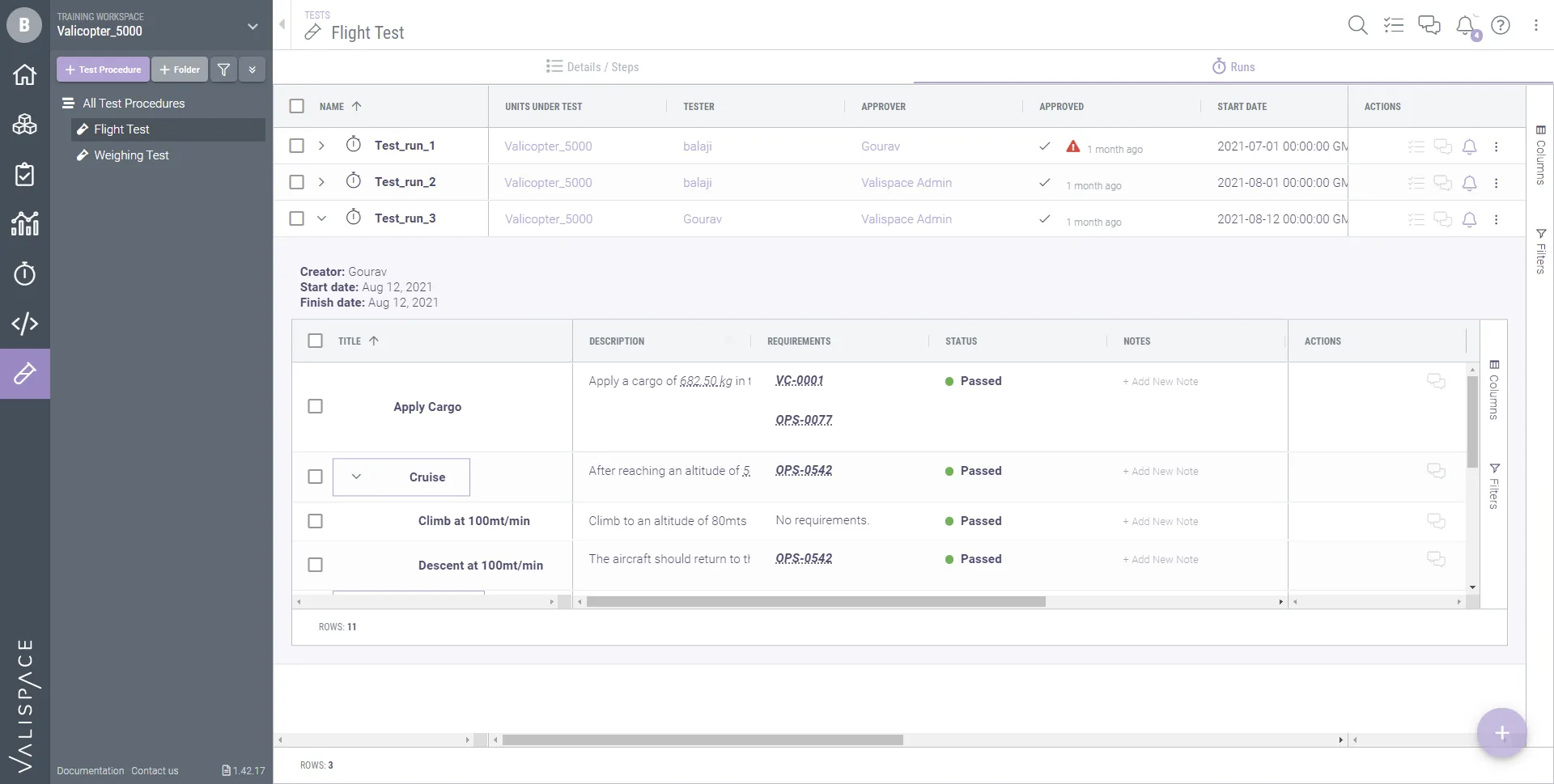Screen dimensions: 1554x784
Task: Open requirement link VC-0001
Action: (799, 380)
